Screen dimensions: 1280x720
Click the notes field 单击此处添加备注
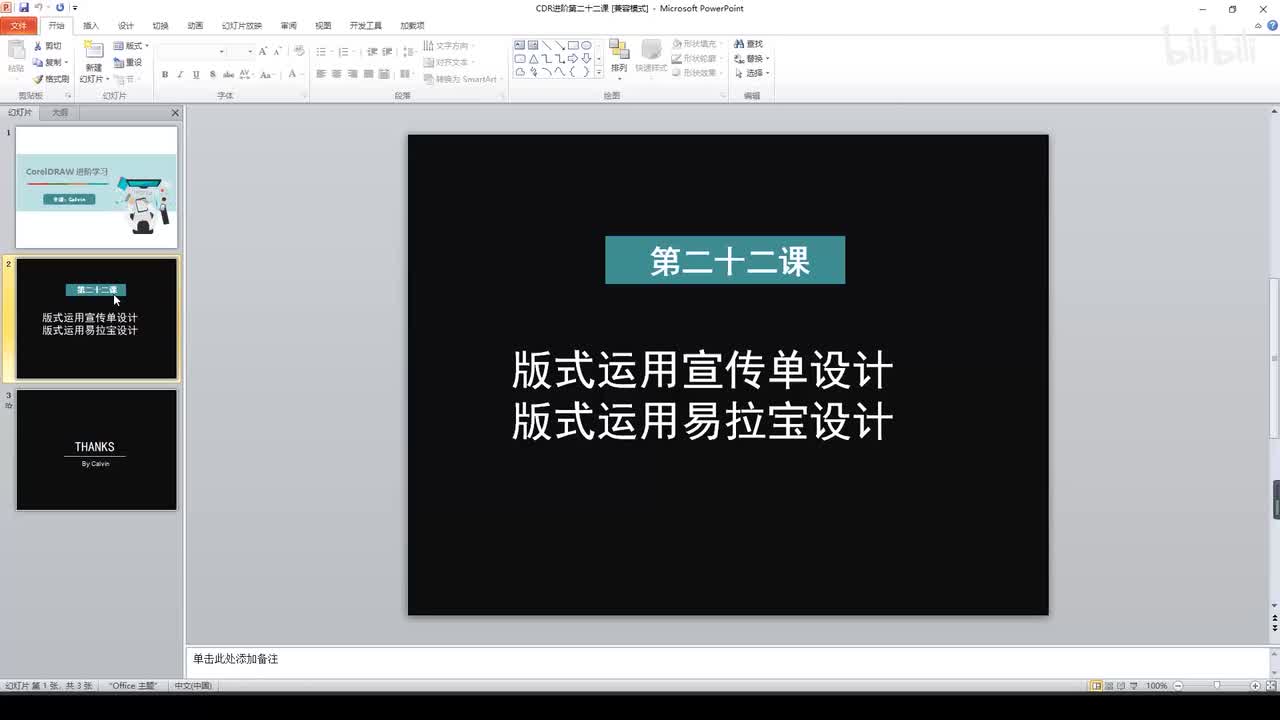click(727, 660)
